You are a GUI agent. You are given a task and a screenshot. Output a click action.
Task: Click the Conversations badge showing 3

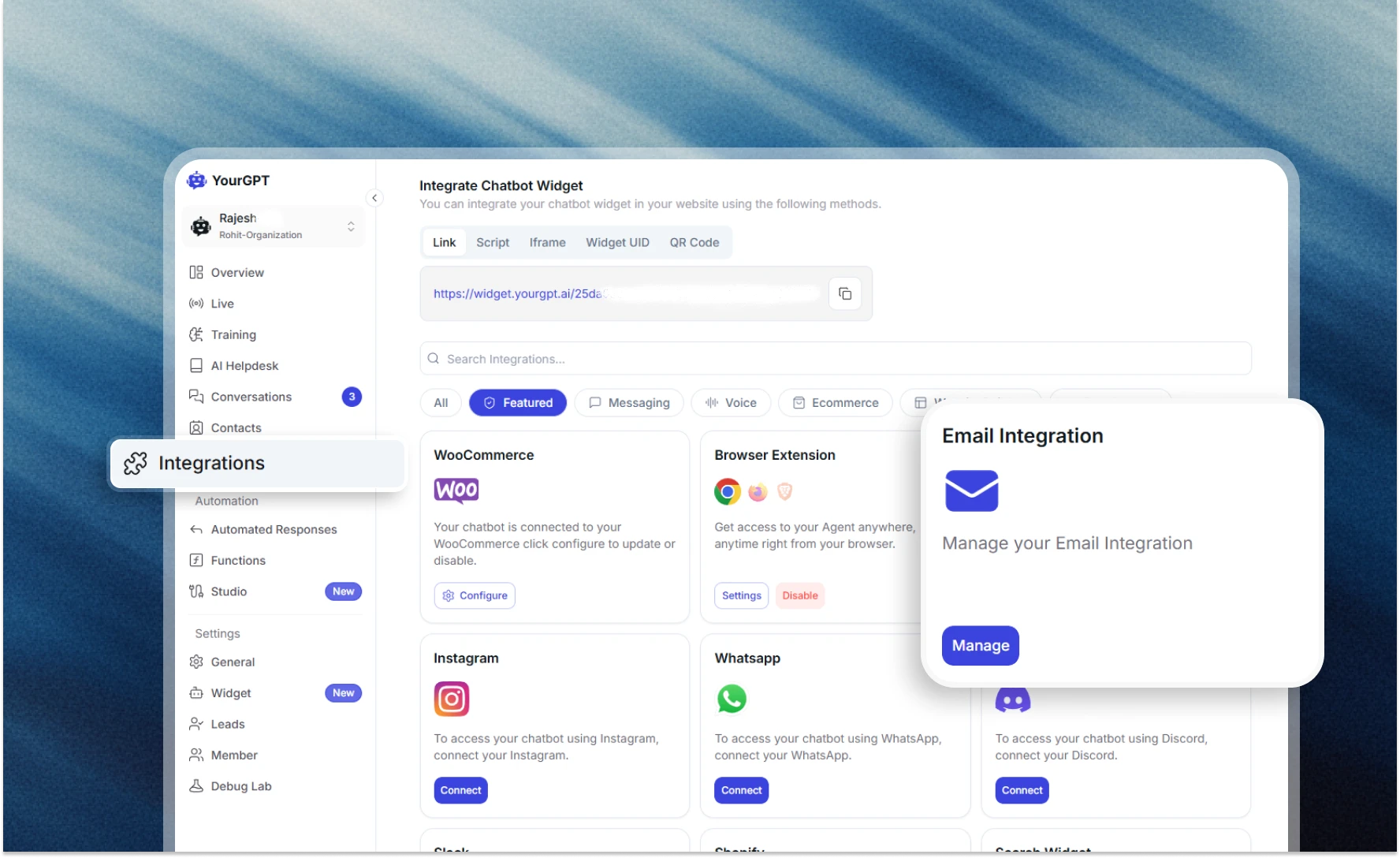pos(352,397)
